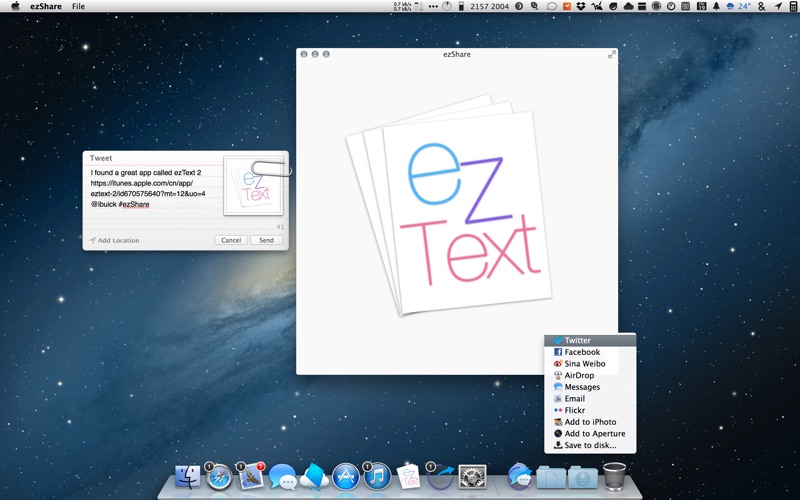Click the location arrow in menu bar
Image resolution: width=800 pixels, height=500 pixels.
pos(778,6)
